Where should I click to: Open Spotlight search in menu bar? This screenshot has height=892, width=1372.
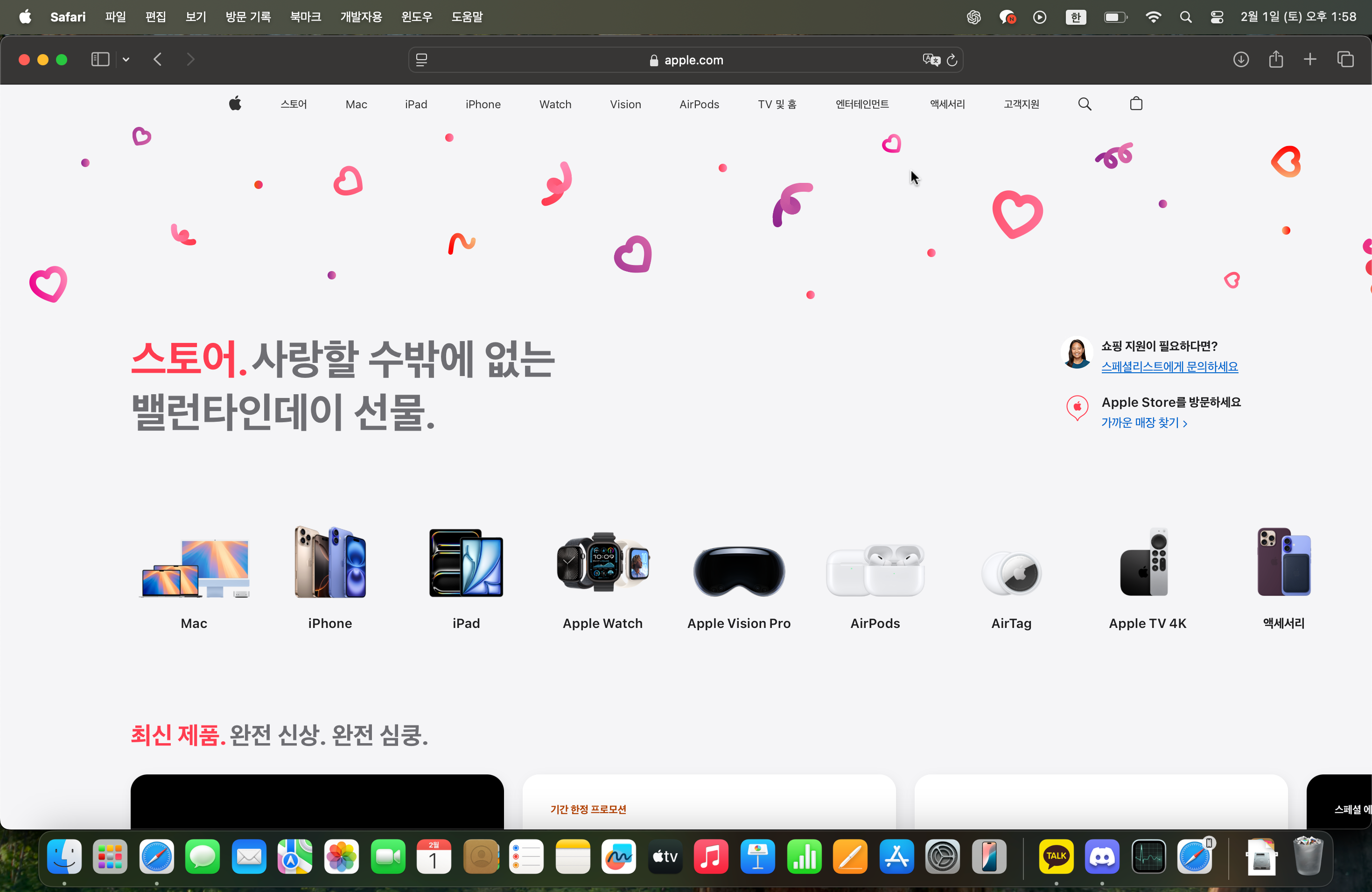1185,17
